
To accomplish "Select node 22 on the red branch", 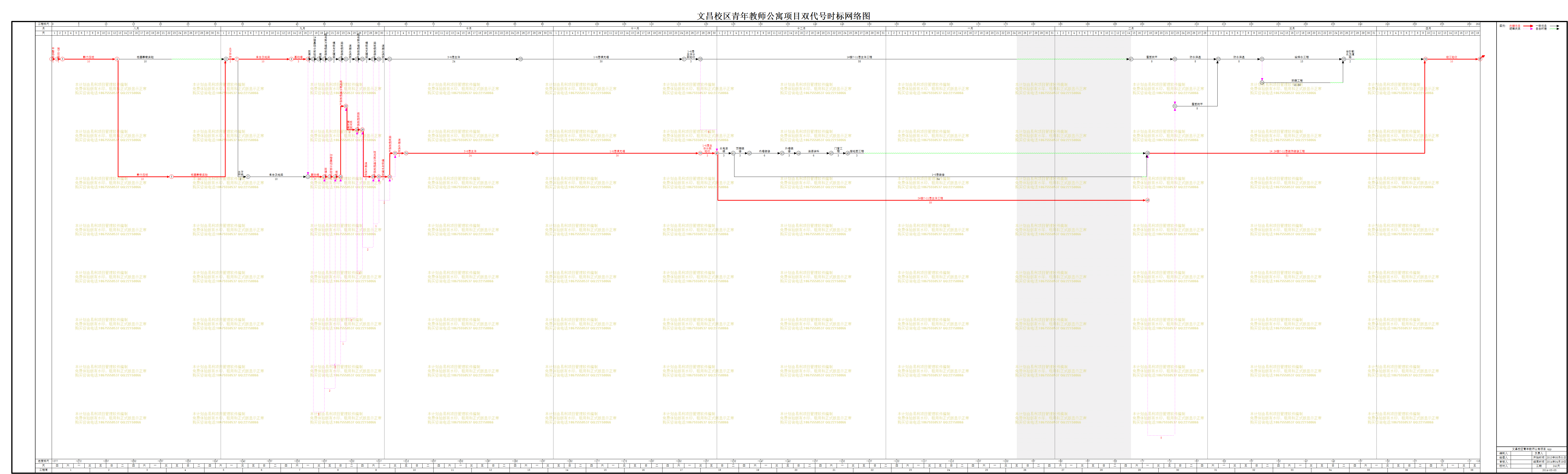I will click(x=346, y=106).
